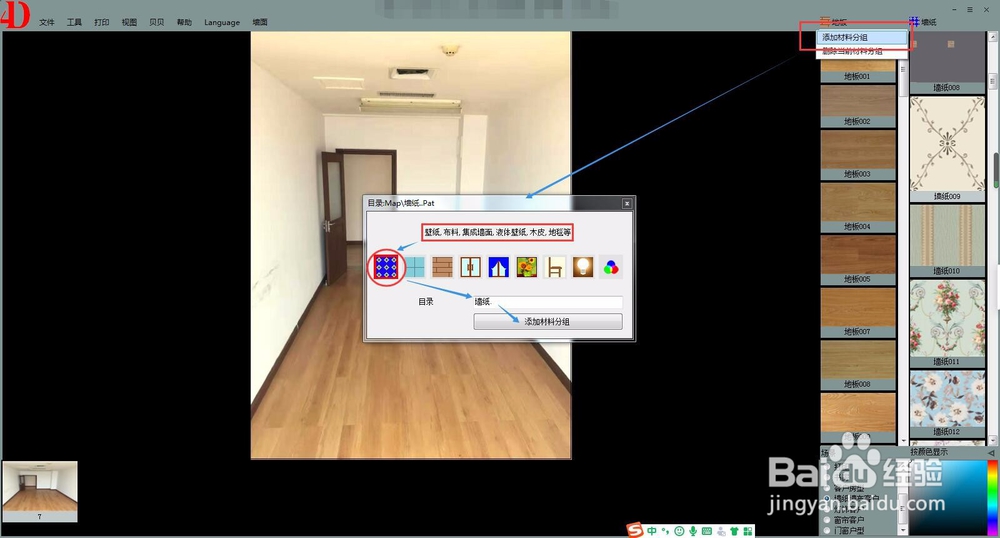Switch the punctuation mode icon in IME bar
This screenshot has width=1000, height=538.
click(x=665, y=530)
